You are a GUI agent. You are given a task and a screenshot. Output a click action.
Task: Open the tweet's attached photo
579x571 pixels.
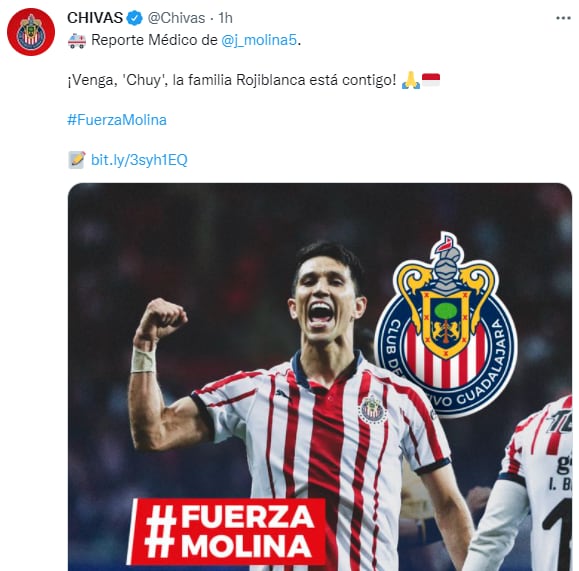coord(320,377)
